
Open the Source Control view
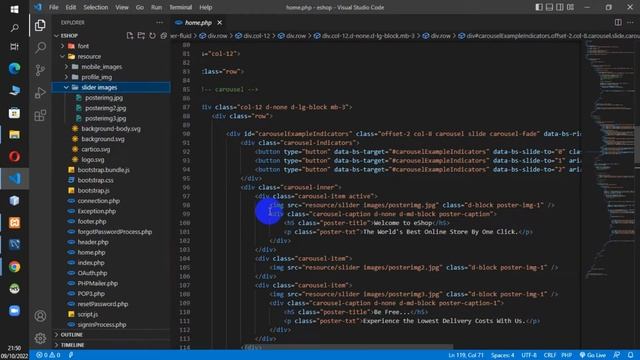click(x=40, y=70)
